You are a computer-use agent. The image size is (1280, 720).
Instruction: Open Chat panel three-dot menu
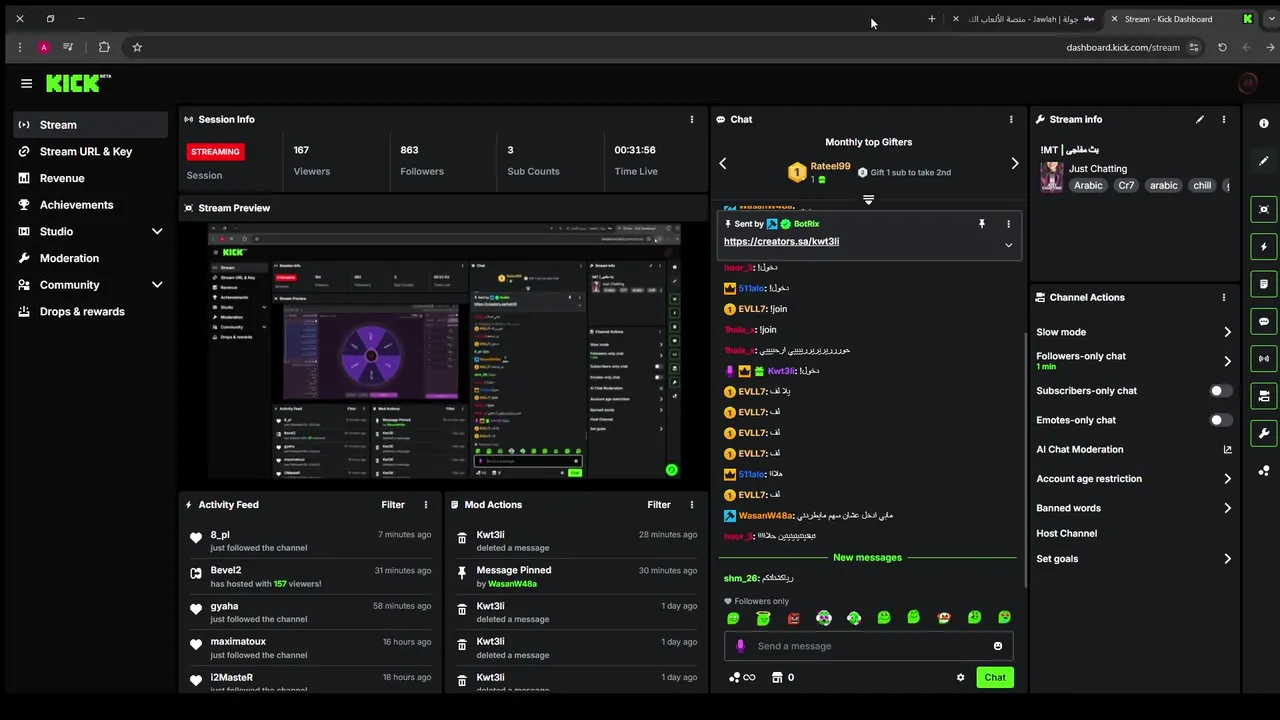[1011, 119]
